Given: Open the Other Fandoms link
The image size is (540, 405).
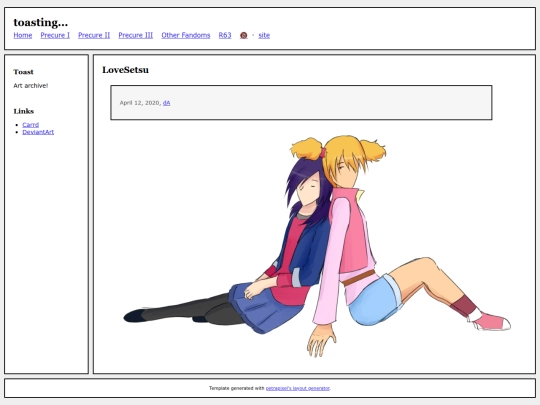Looking at the screenshot, I should [x=186, y=35].
